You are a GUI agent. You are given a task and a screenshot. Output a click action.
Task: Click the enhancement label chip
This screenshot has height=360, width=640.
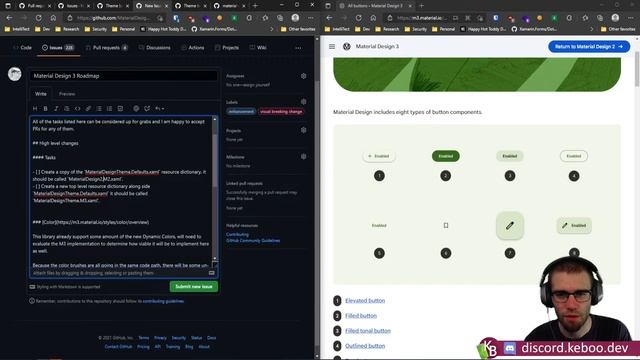[241, 111]
